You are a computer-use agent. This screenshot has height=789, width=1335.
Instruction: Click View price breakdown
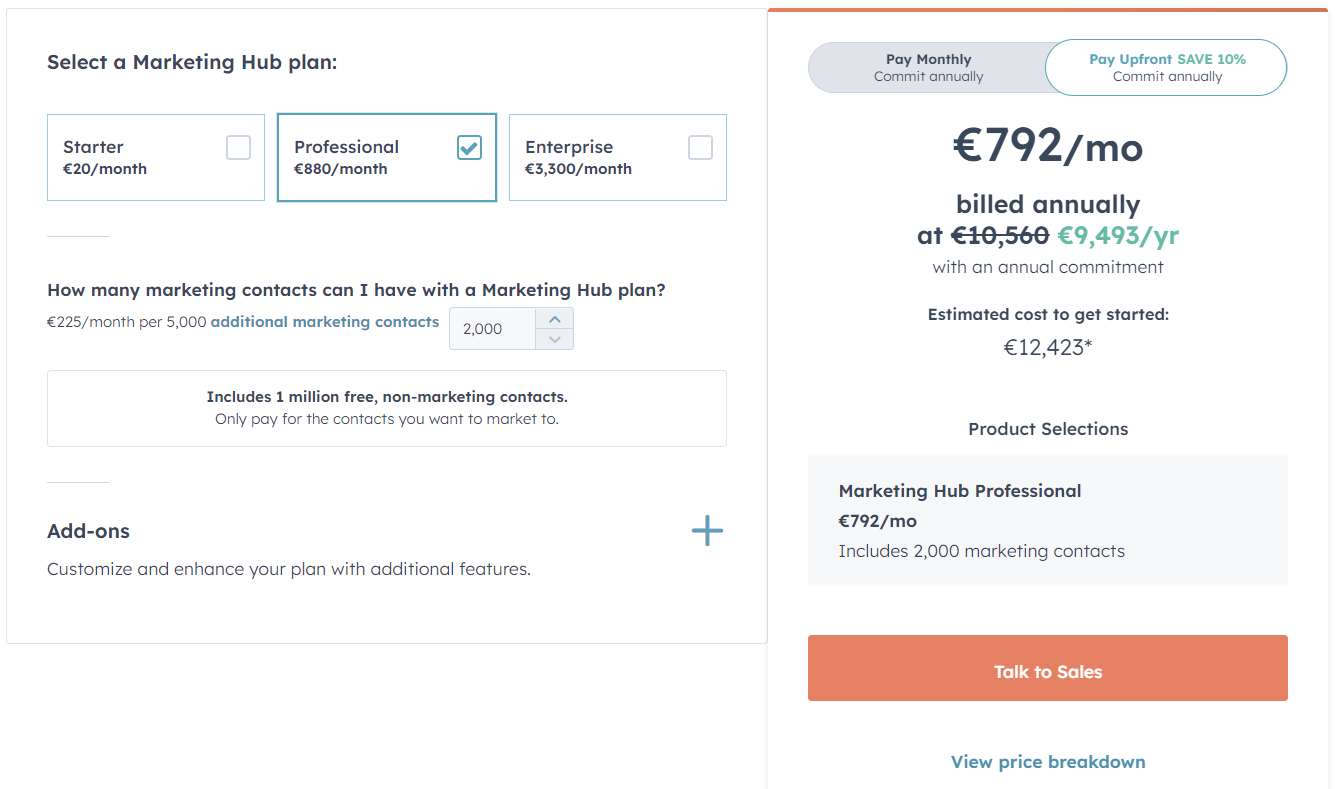1047,761
